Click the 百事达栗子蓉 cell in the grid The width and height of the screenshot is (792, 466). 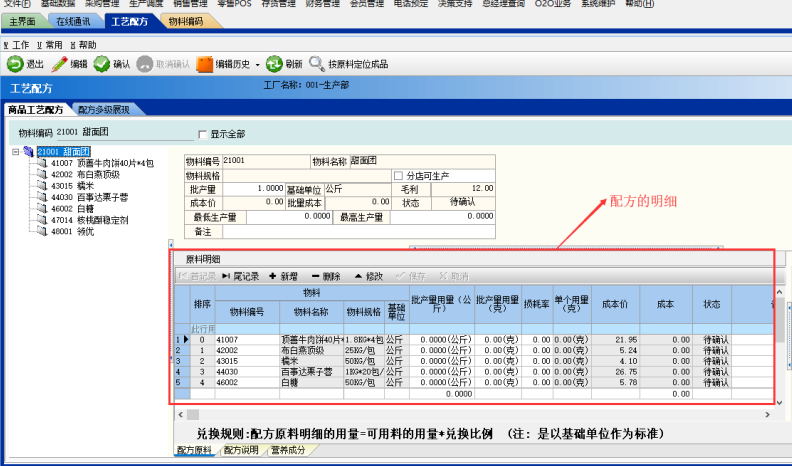pos(312,372)
